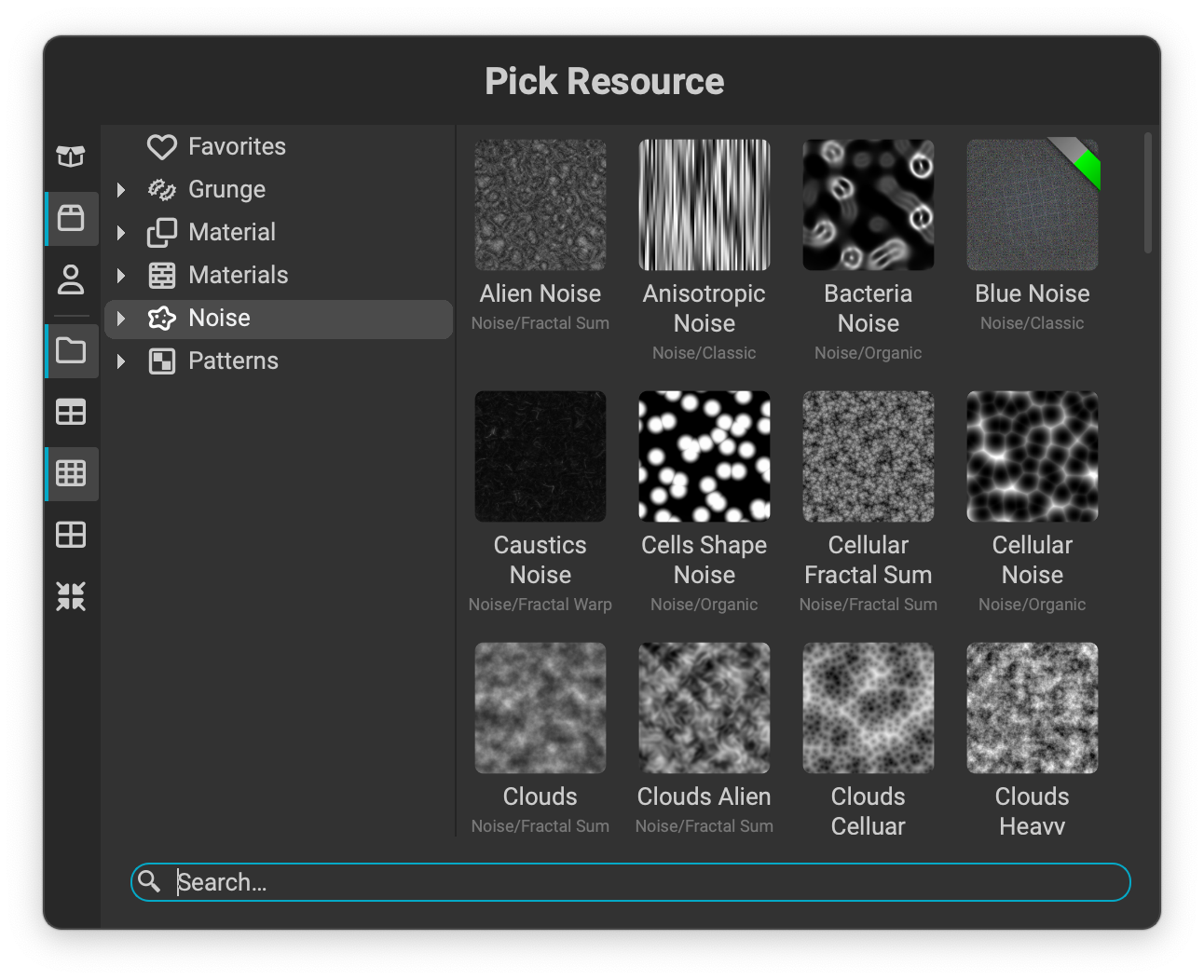Click the open box library icon in sidebar
Image resolution: width=1204 pixels, height=980 pixels.
[71, 156]
